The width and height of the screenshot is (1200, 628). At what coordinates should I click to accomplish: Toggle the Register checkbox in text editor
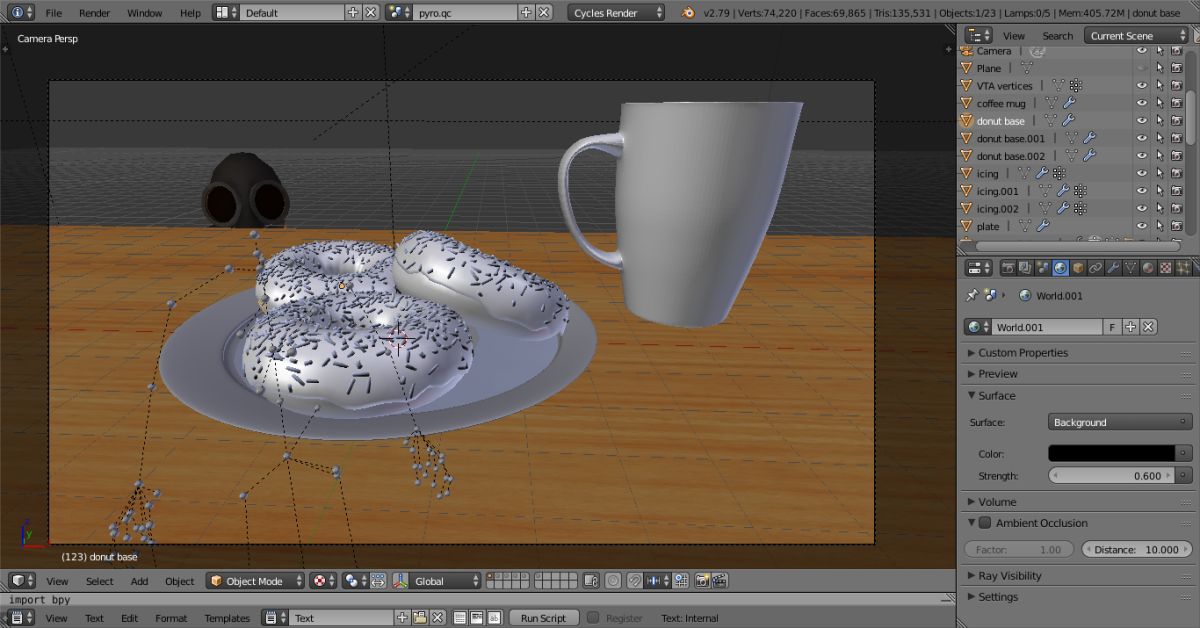point(592,618)
